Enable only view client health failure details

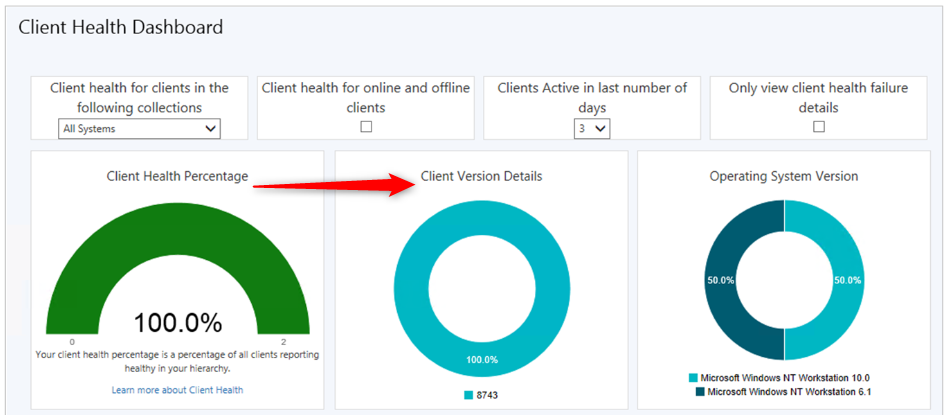click(x=818, y=127)
